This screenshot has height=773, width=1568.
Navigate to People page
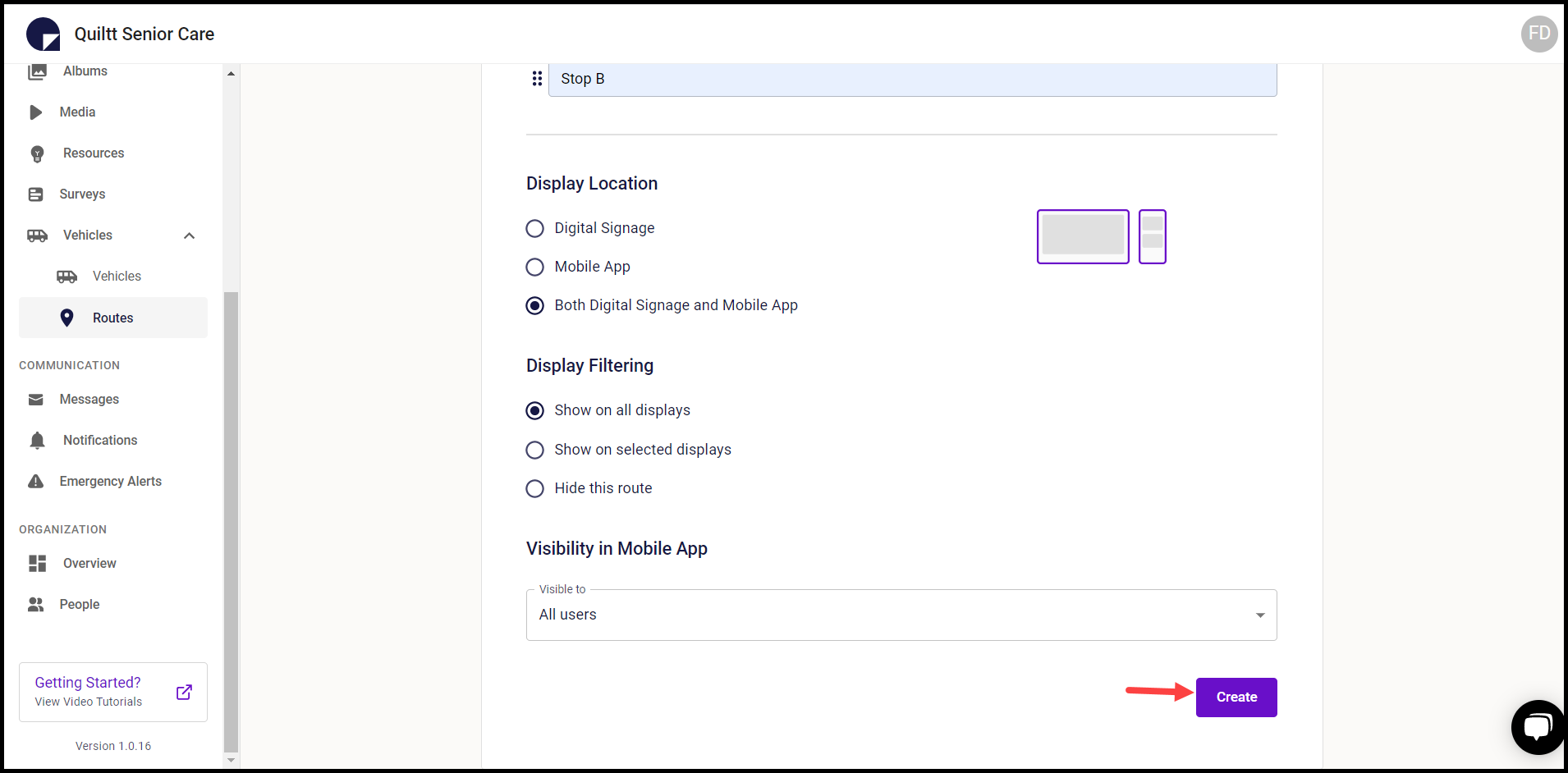(x=80, y=605)
